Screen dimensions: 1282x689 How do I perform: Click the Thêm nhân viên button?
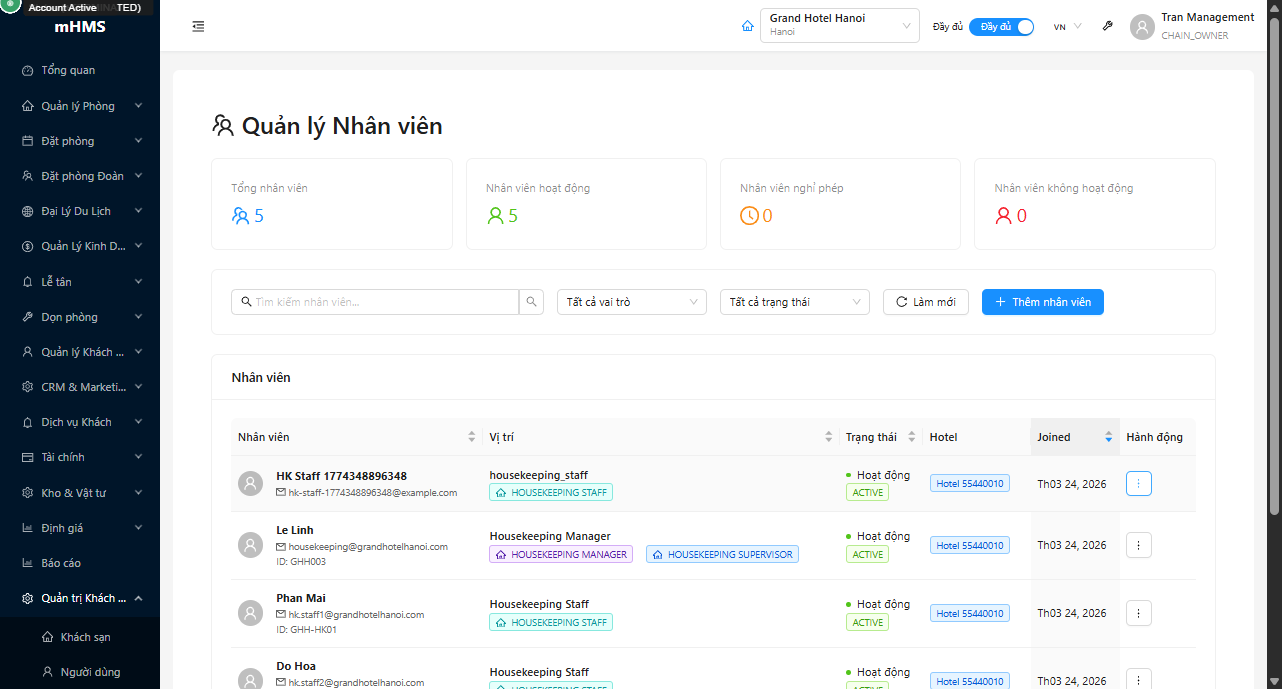[x=1042, y=302]
